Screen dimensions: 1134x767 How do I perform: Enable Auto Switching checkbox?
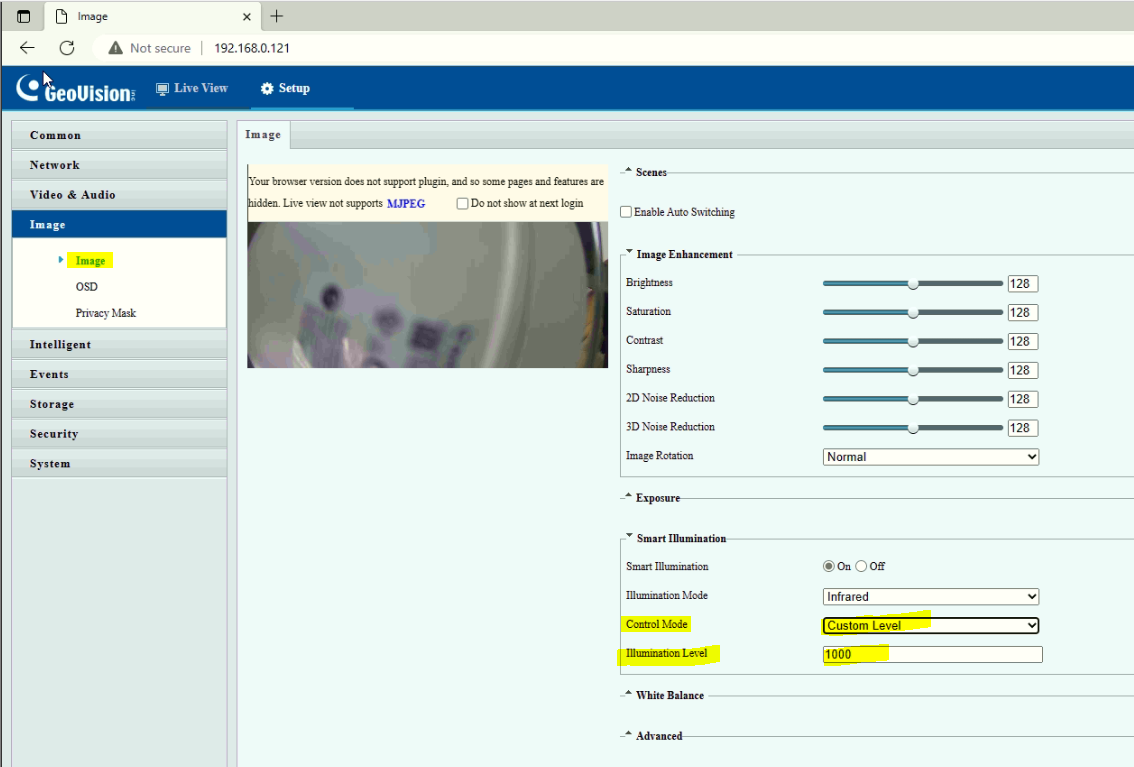pos(626,212)
